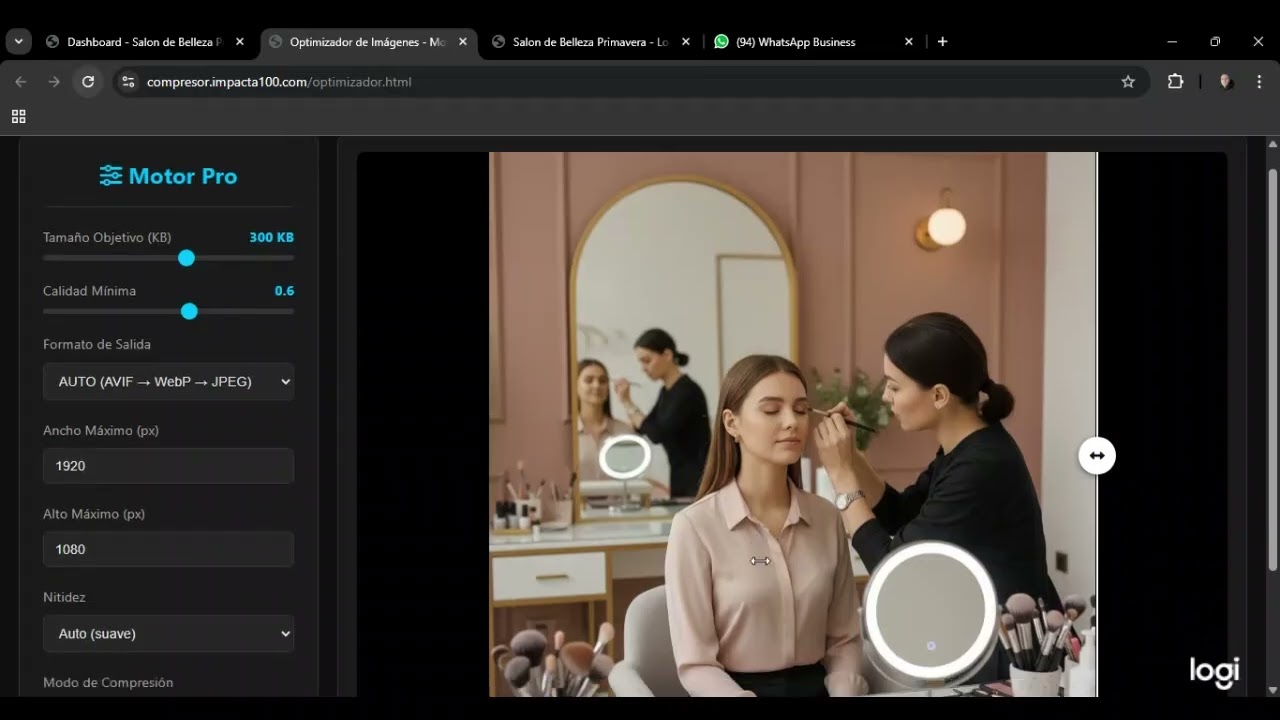Screen dimensions: 1280x720
Task: Go forward to the next page
Action: [54, 82]
